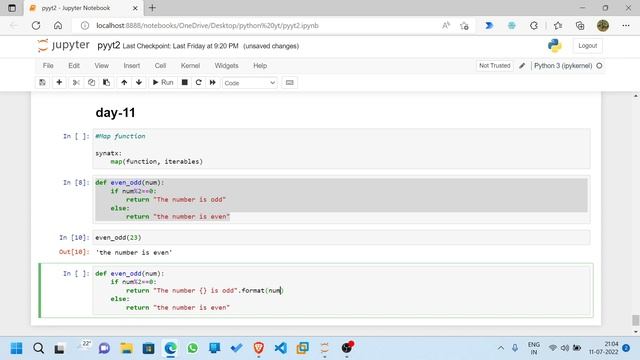Open the Kernel menu
Viewport: 640px width, 360px height.
coord(190,66)
